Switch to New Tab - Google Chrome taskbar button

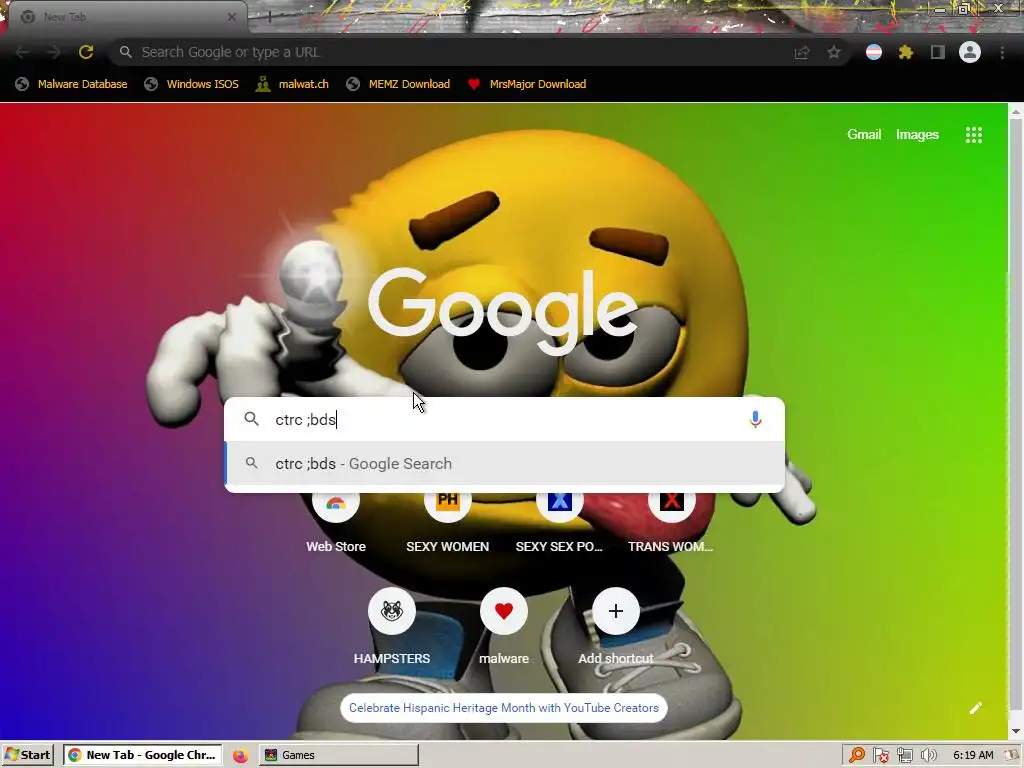[142, 755]
